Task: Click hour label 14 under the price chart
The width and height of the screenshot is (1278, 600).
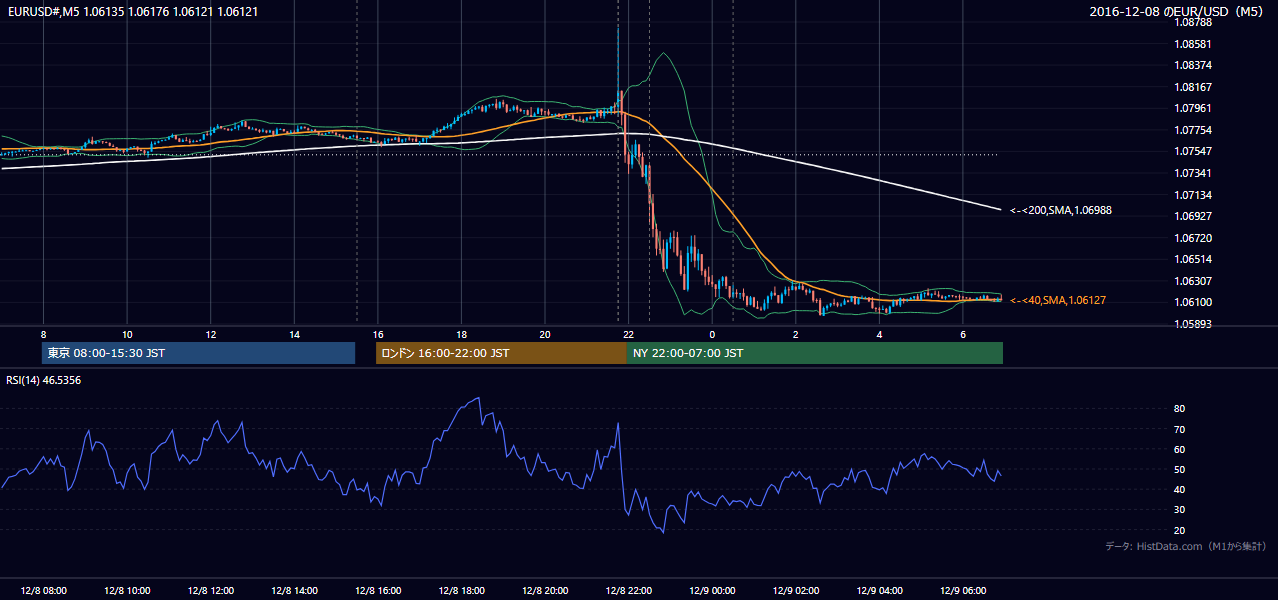Action: click(294, 334)
